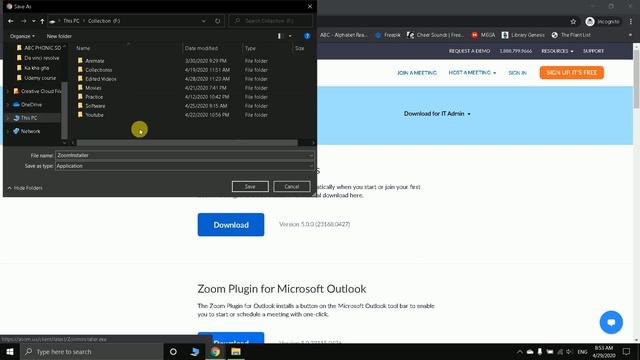Click the Search Collection field
Image resolution: width=640 pixels, height=360 pixels.
coord(271,20)
